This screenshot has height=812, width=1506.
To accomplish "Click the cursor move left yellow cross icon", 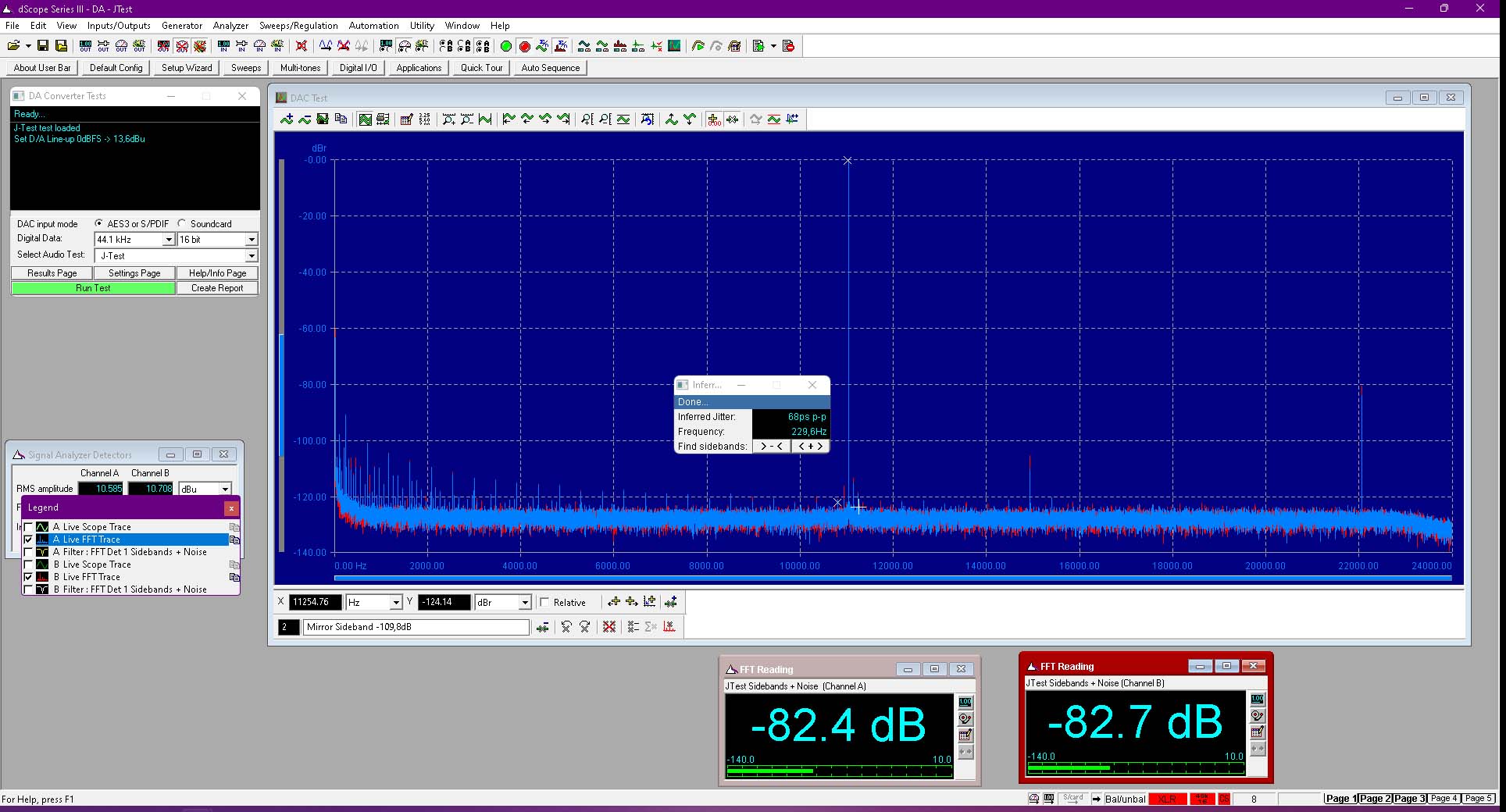I will point(614,602).
